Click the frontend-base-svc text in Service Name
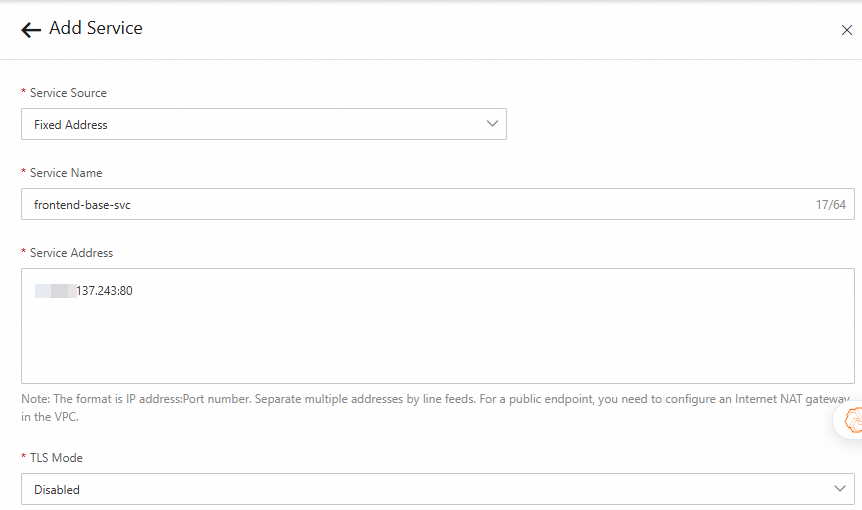Viewport: 862px width, 510px height. [83, 205]
